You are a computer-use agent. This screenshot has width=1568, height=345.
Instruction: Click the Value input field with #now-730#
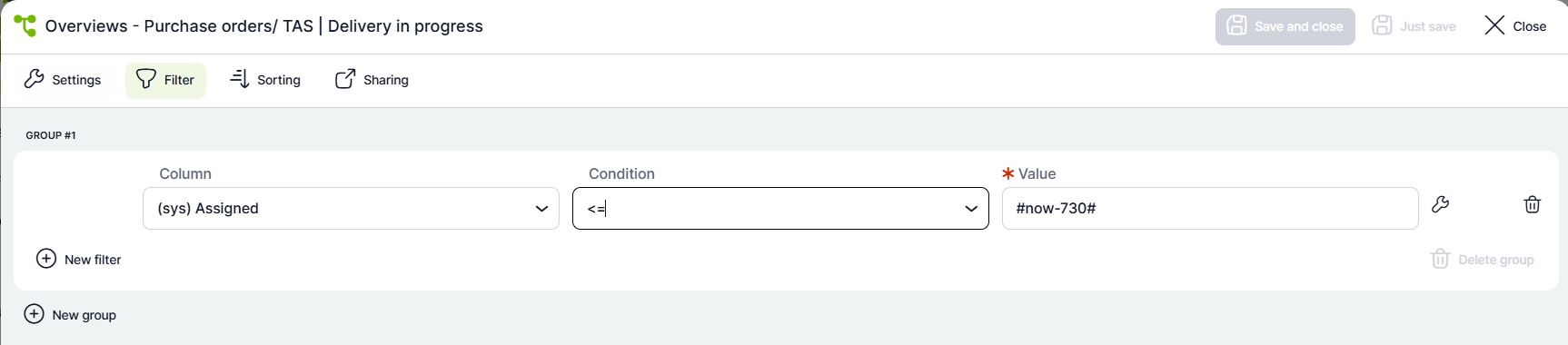pyautogui.click(x=1210, y=208)
